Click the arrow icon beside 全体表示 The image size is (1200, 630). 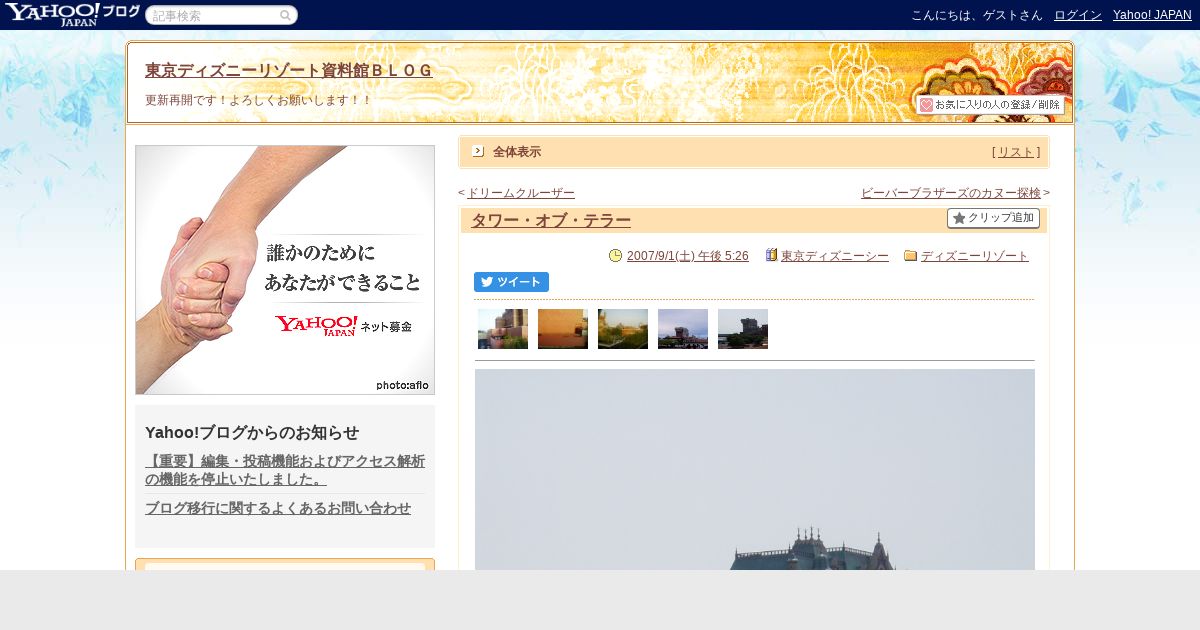coord(478,151)
